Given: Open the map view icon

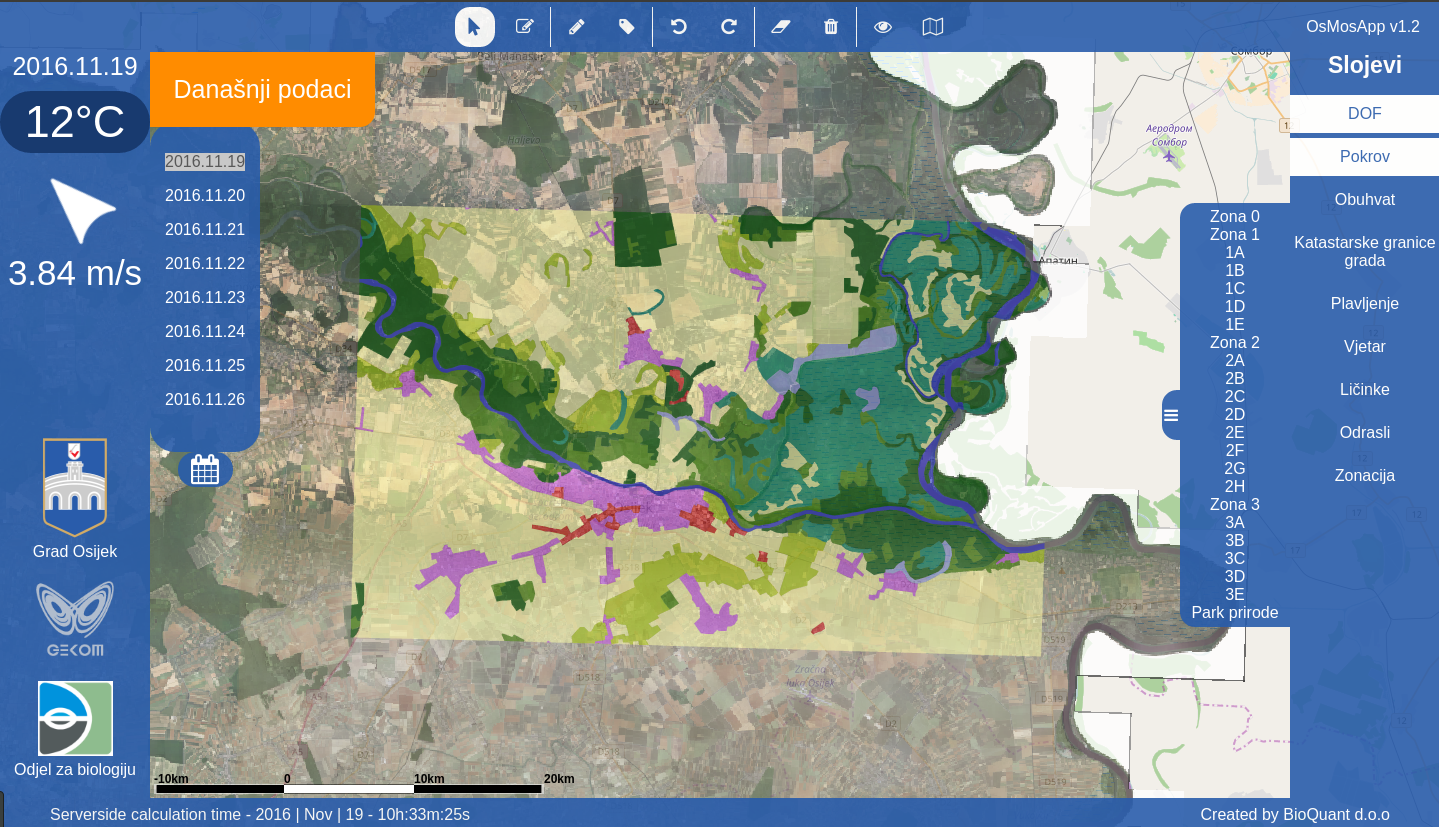Looking at the screenshot, I should click(932, 27).
